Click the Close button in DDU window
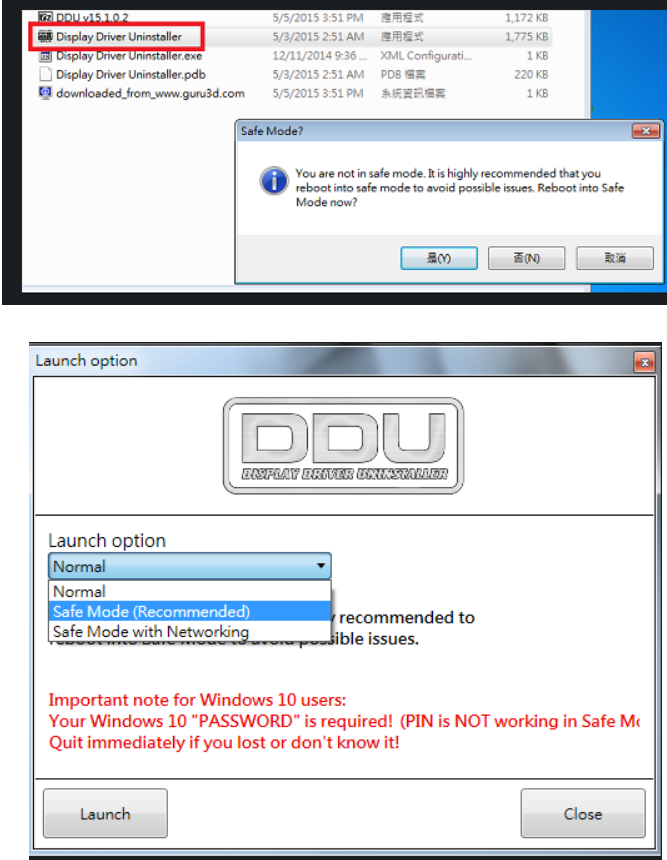 583,813
